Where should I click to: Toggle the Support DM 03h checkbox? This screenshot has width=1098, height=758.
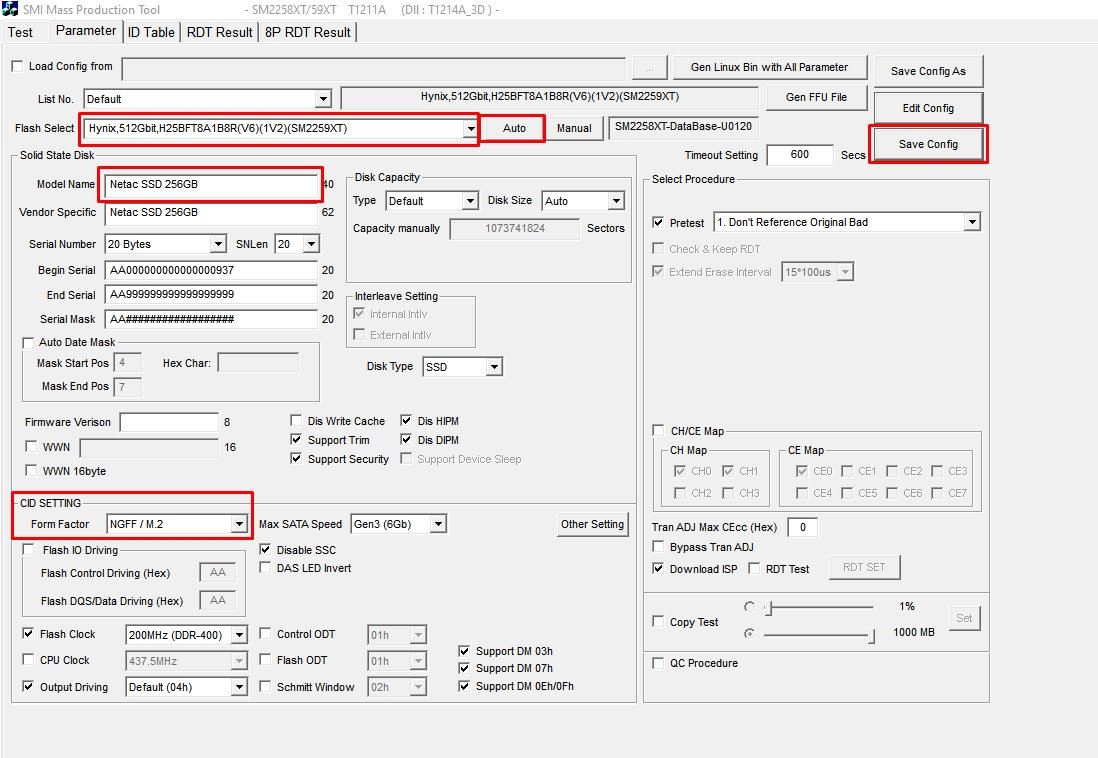pos(464,651)
